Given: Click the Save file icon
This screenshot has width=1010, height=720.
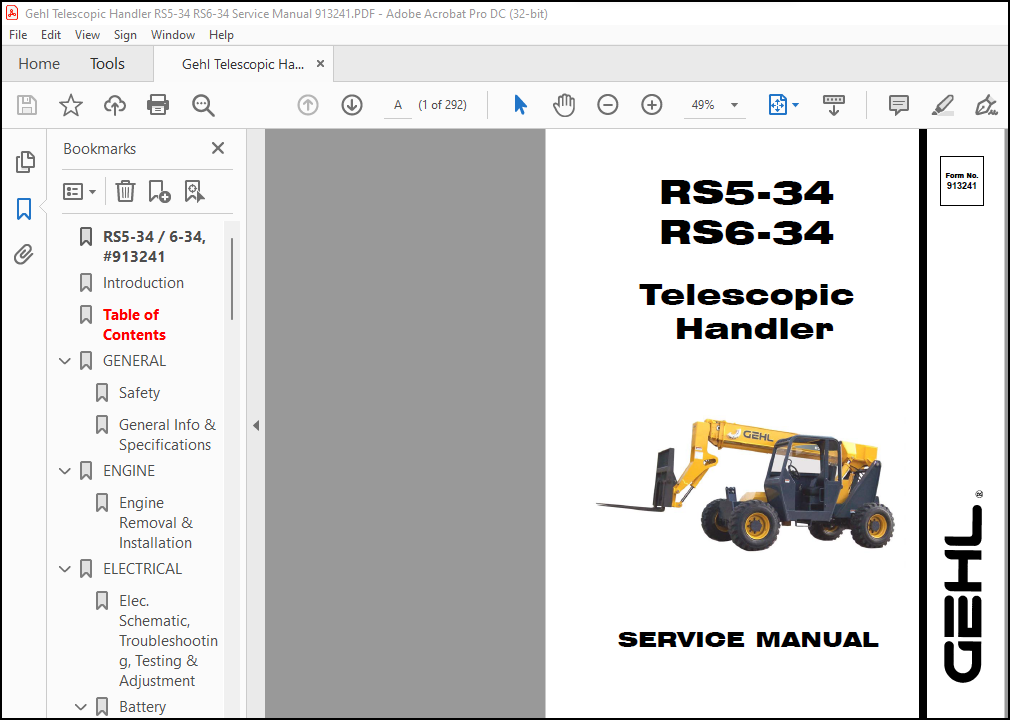Looking at the screenshot, I should click(x=27, y=105).
